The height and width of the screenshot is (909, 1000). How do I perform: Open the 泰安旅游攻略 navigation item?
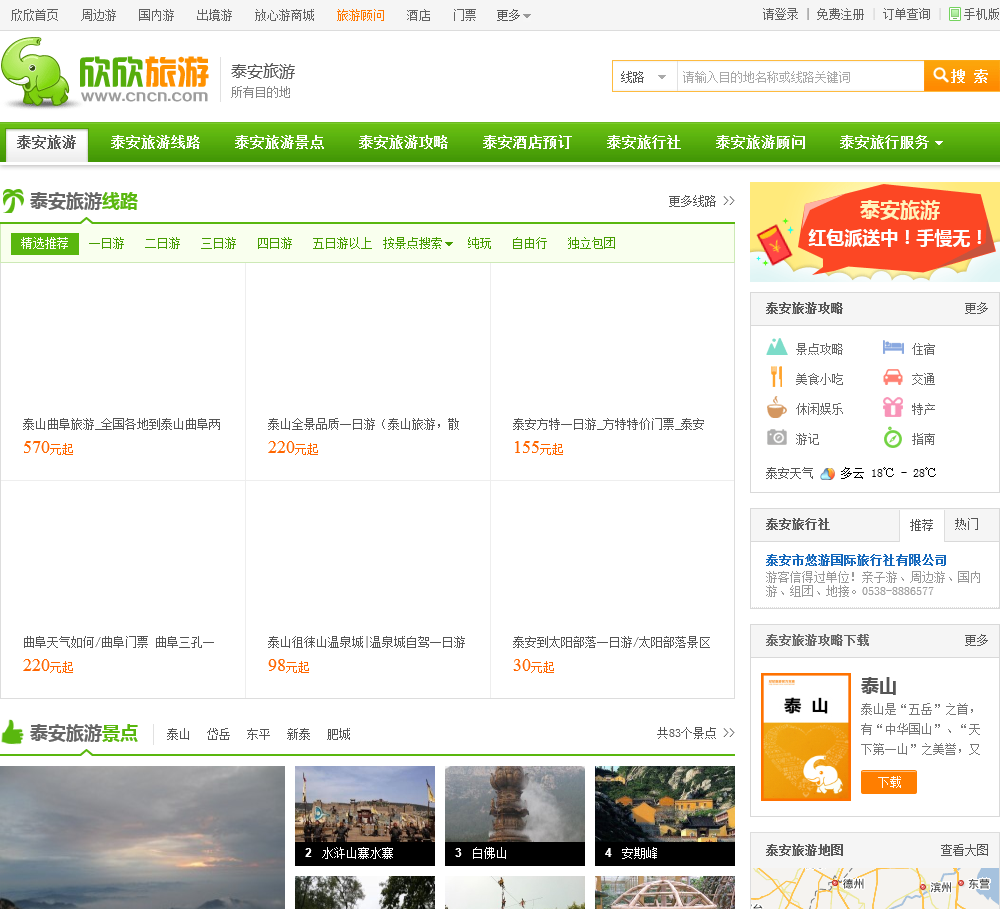403,142
